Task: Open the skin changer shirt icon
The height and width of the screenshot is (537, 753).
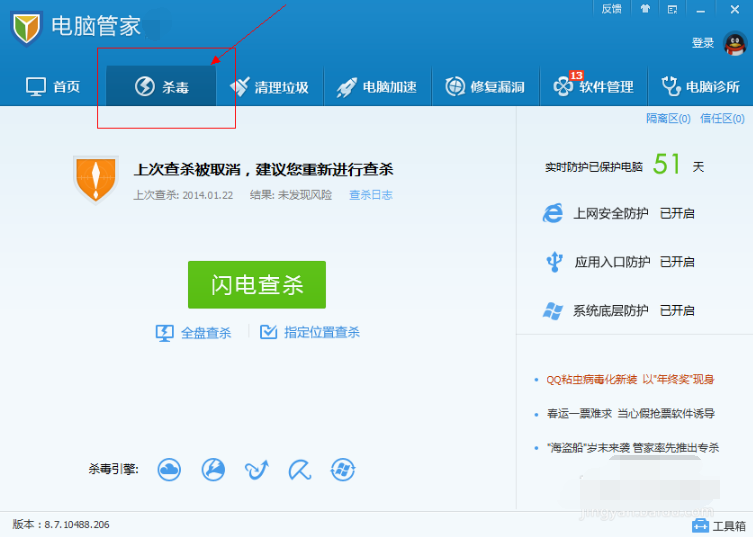Action: point(645,9)
